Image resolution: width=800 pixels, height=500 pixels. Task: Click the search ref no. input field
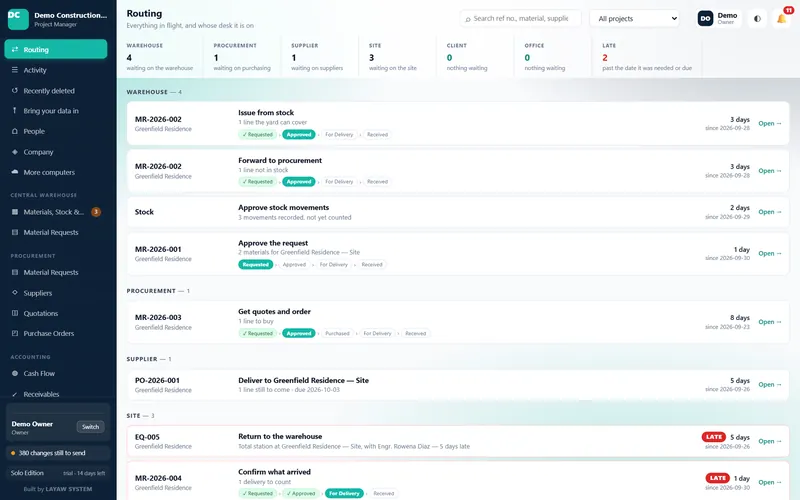coord(520,18)
